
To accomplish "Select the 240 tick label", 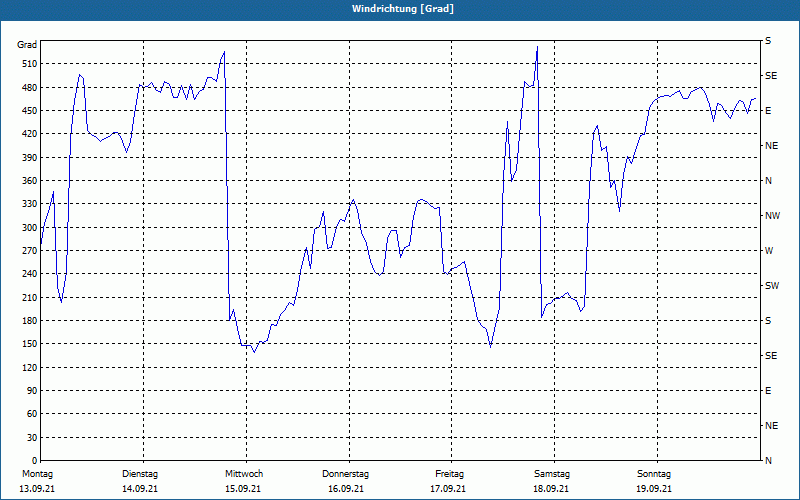I will [x=30, y=274].
